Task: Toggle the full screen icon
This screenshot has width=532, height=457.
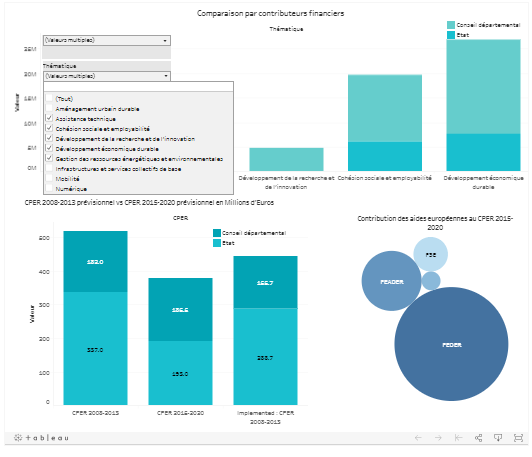Action: tap(518, 438)
